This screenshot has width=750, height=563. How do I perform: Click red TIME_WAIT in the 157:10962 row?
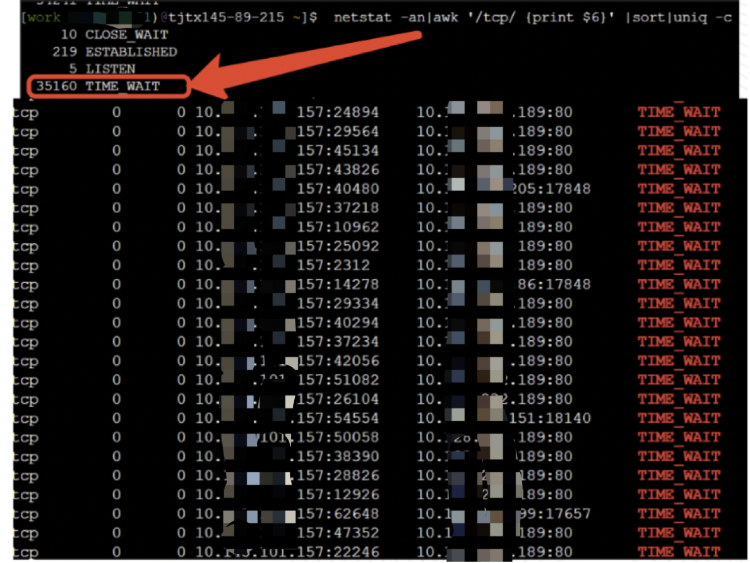tap(678, 227)
